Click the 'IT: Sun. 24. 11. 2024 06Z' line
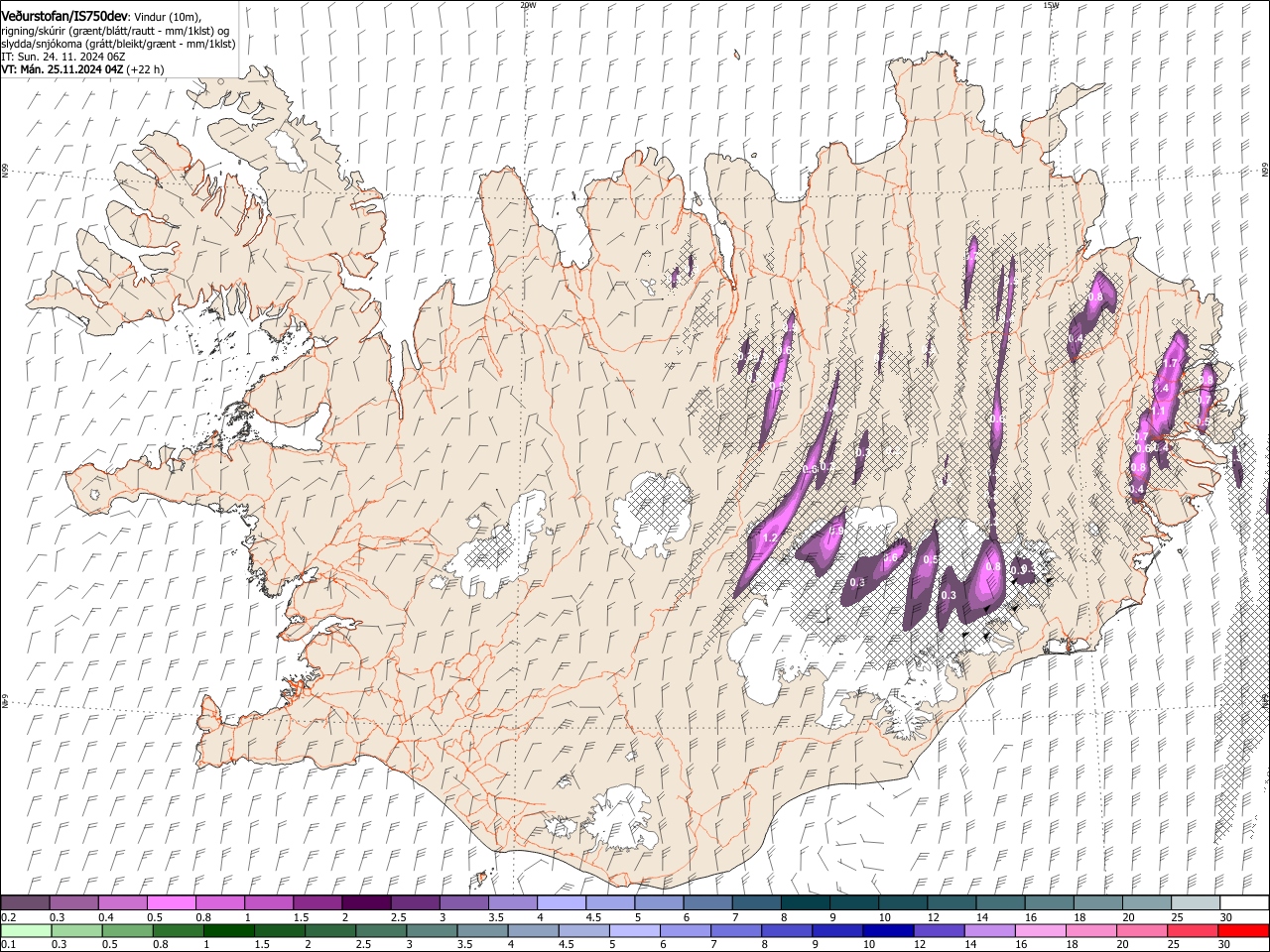The height and width of the screenshot is (952, 1270). coord(63,57)
